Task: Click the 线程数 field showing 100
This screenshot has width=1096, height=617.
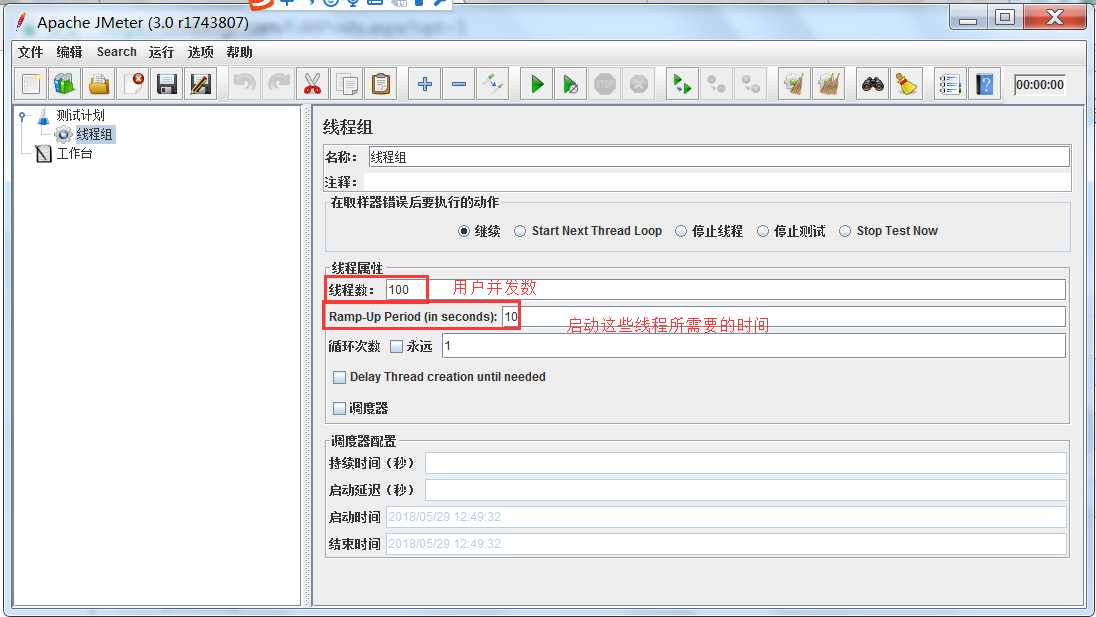Action: (x=726, y=289)
